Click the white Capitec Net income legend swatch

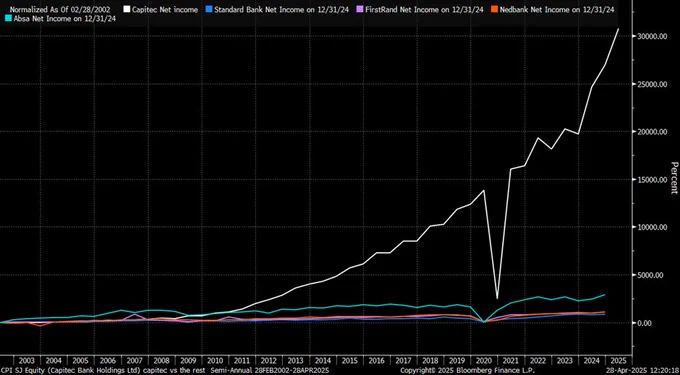127,8
